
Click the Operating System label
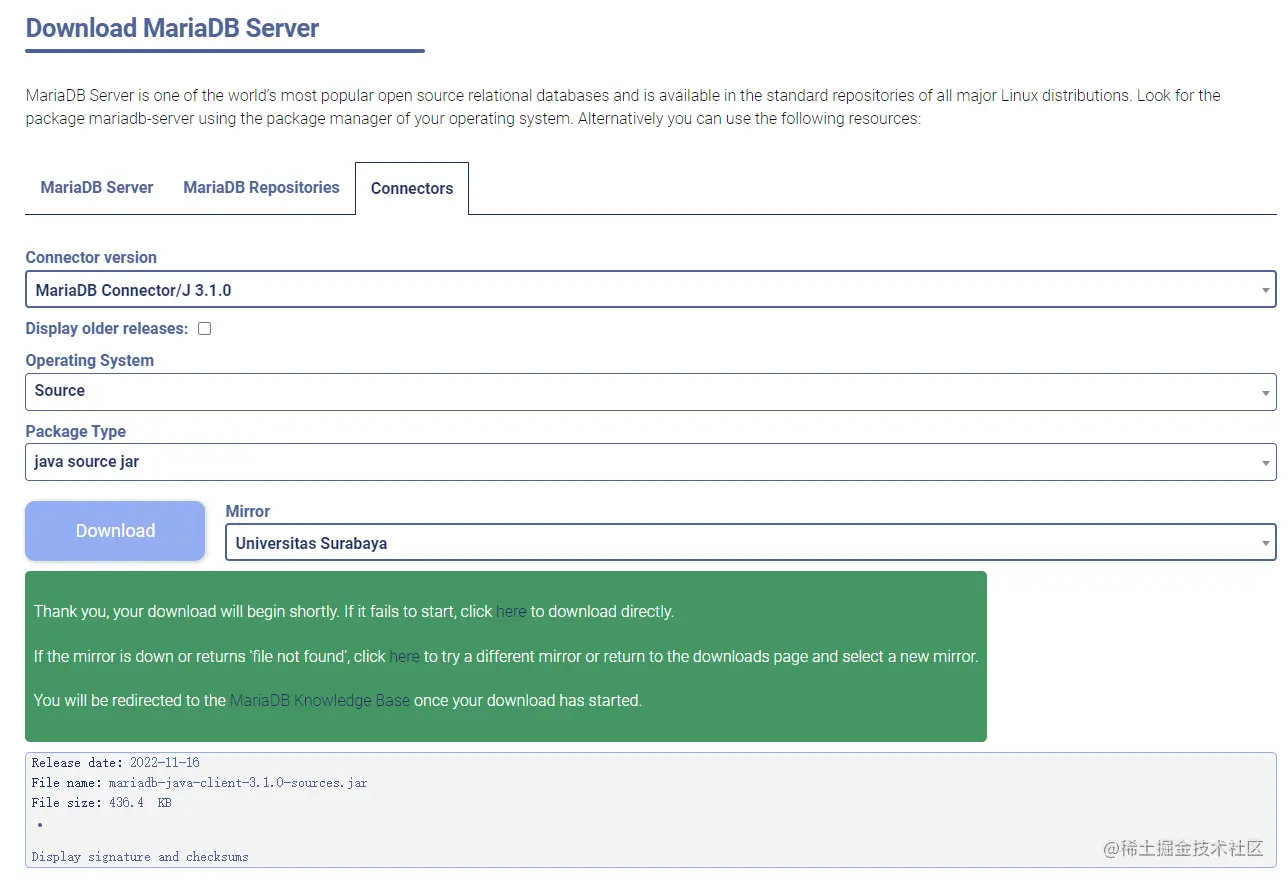click(90, 360)
